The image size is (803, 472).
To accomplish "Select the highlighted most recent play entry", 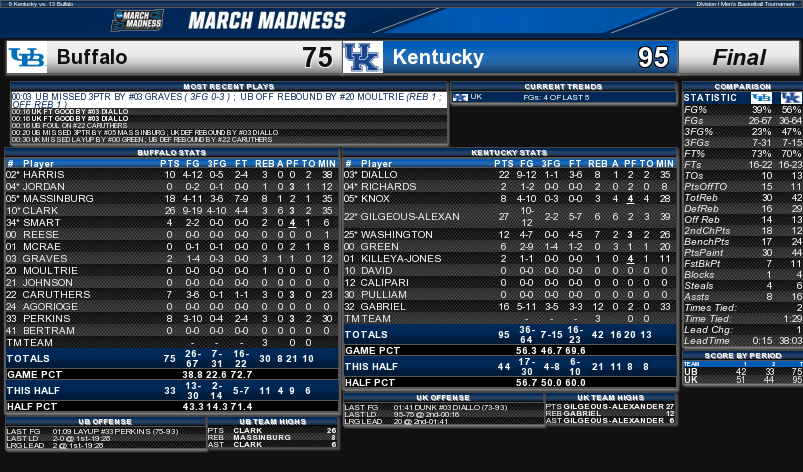I will pyautogui.click(x=229, y=100).
